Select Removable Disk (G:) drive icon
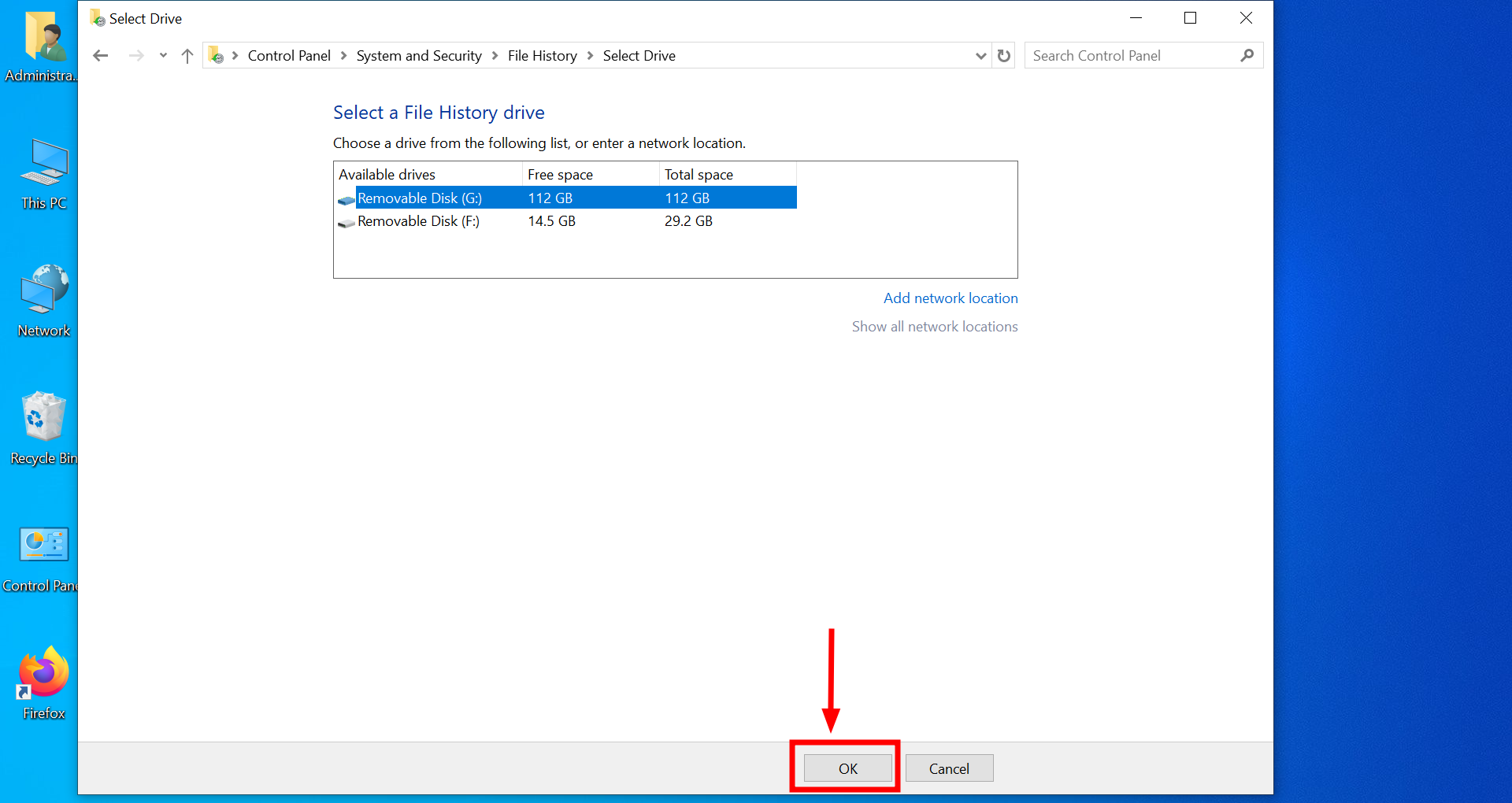This screenshot has width=1512, height=803. [346, 199]
